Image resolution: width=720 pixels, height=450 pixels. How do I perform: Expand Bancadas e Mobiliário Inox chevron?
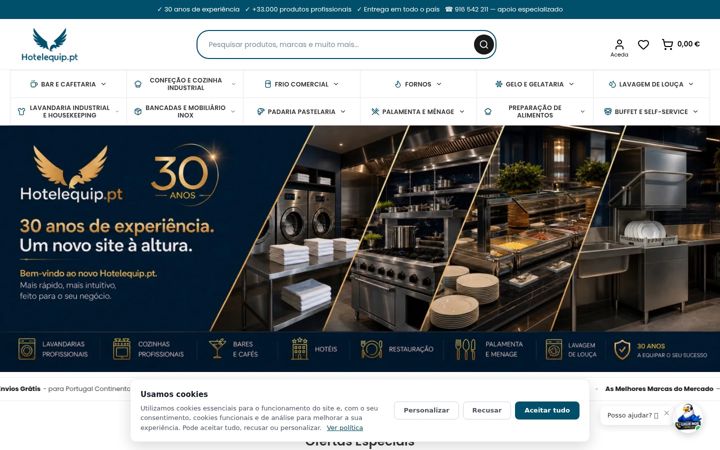(x=233, y=112)
